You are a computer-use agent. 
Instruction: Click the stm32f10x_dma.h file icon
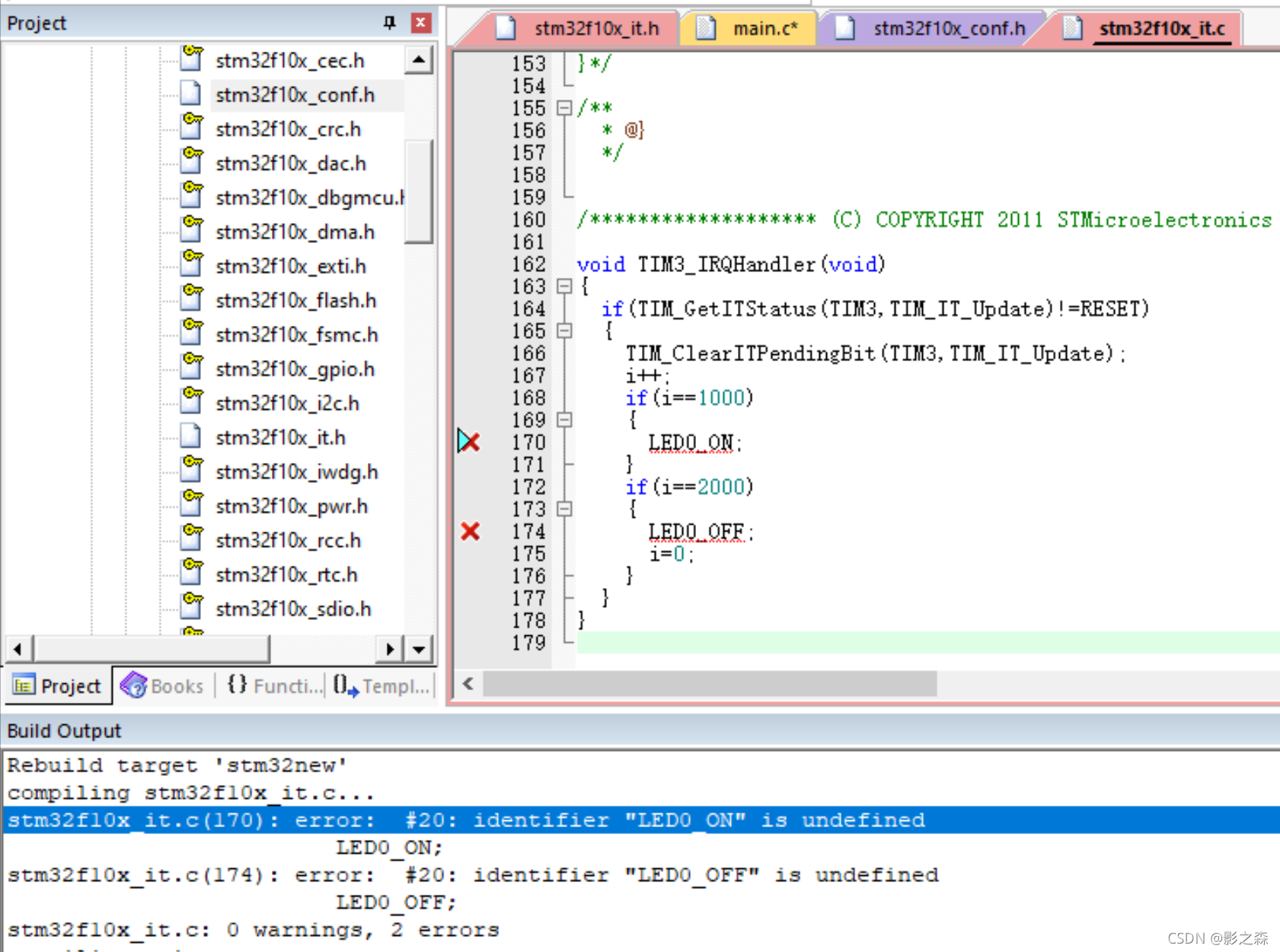point(191,230)
